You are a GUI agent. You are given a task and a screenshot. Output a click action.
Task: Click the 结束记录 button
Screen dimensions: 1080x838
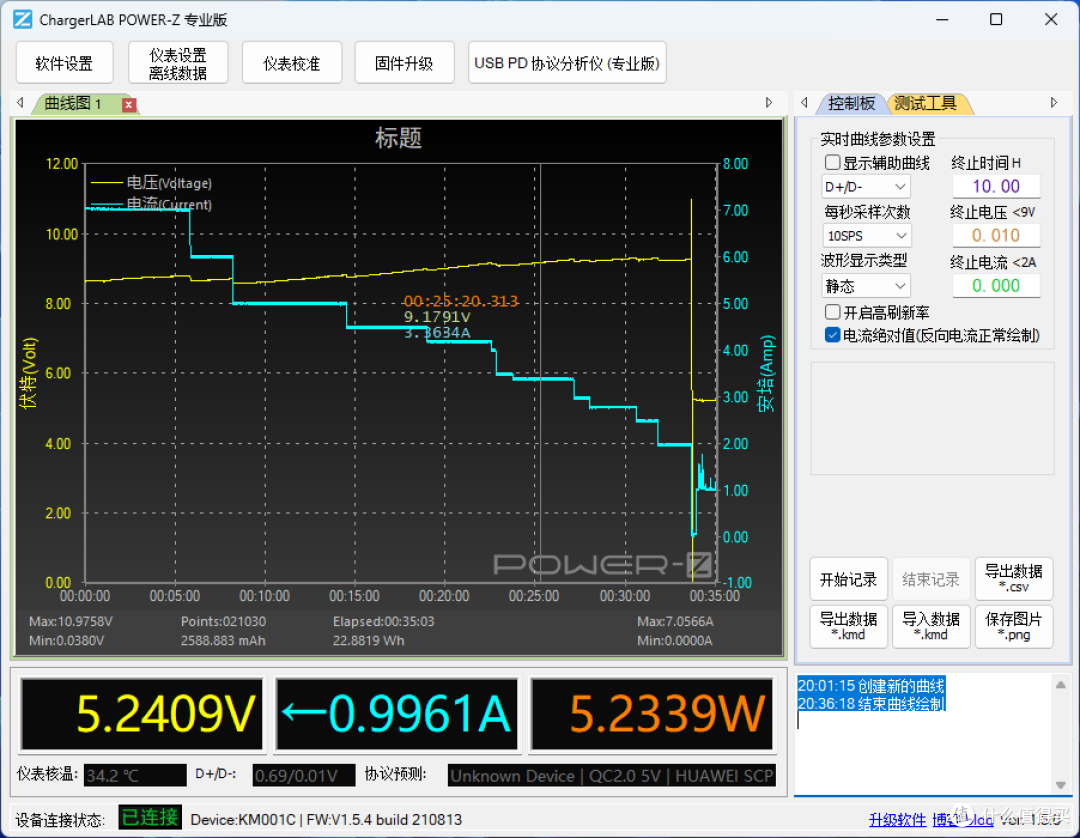[x=931, y=580]
